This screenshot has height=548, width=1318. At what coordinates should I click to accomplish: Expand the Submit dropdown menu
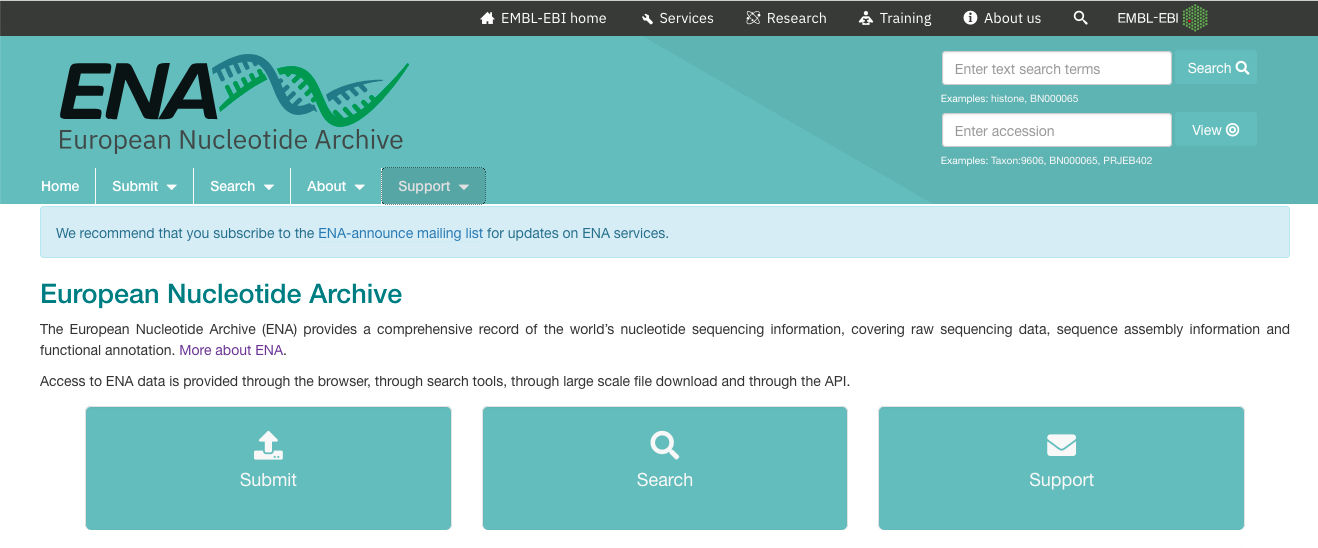click(x=145, y=186)
